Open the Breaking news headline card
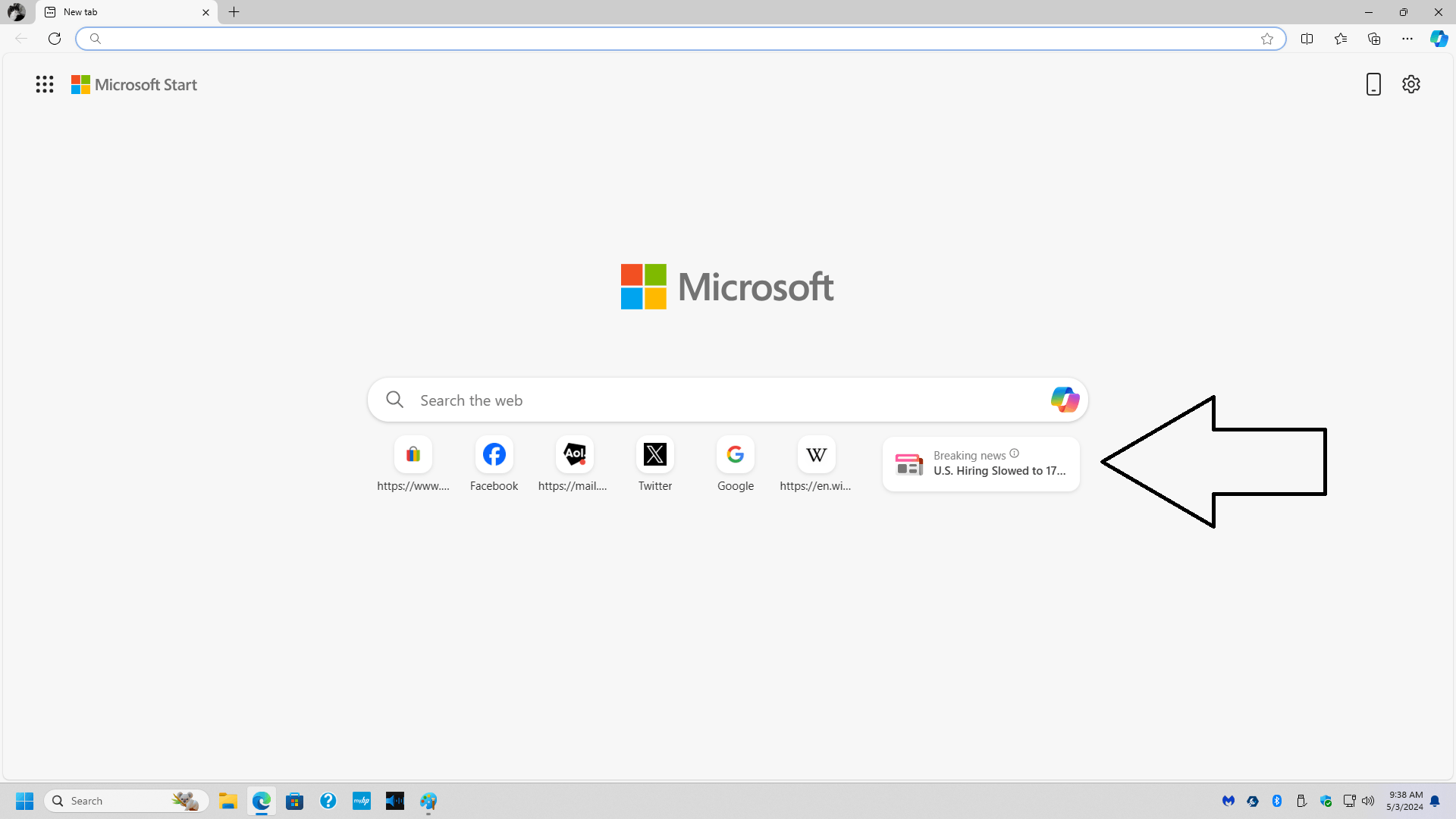Viewport: 1456px width, 819px height. tap(981, 464)
